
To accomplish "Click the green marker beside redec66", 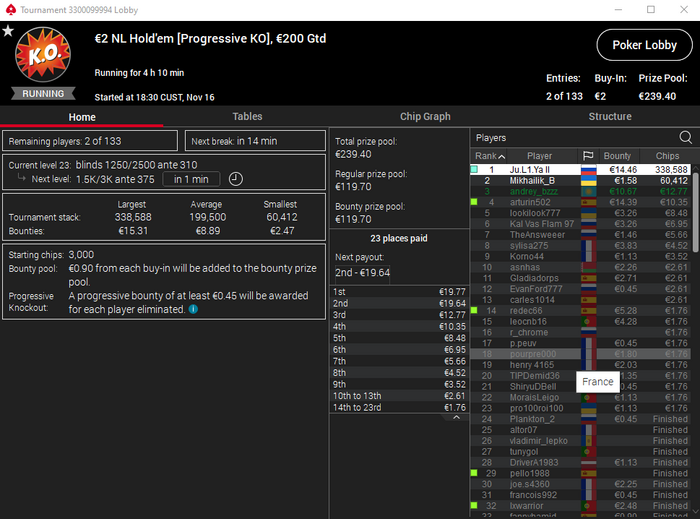I will point(474,311).
